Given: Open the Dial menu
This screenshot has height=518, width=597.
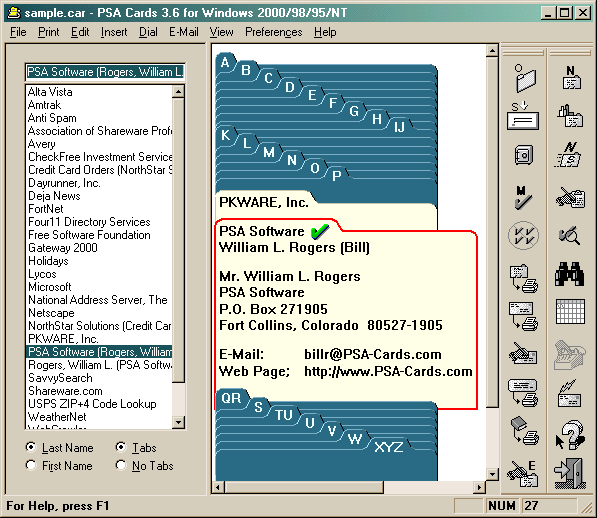Looking at the screenshot, I should 148,32.
